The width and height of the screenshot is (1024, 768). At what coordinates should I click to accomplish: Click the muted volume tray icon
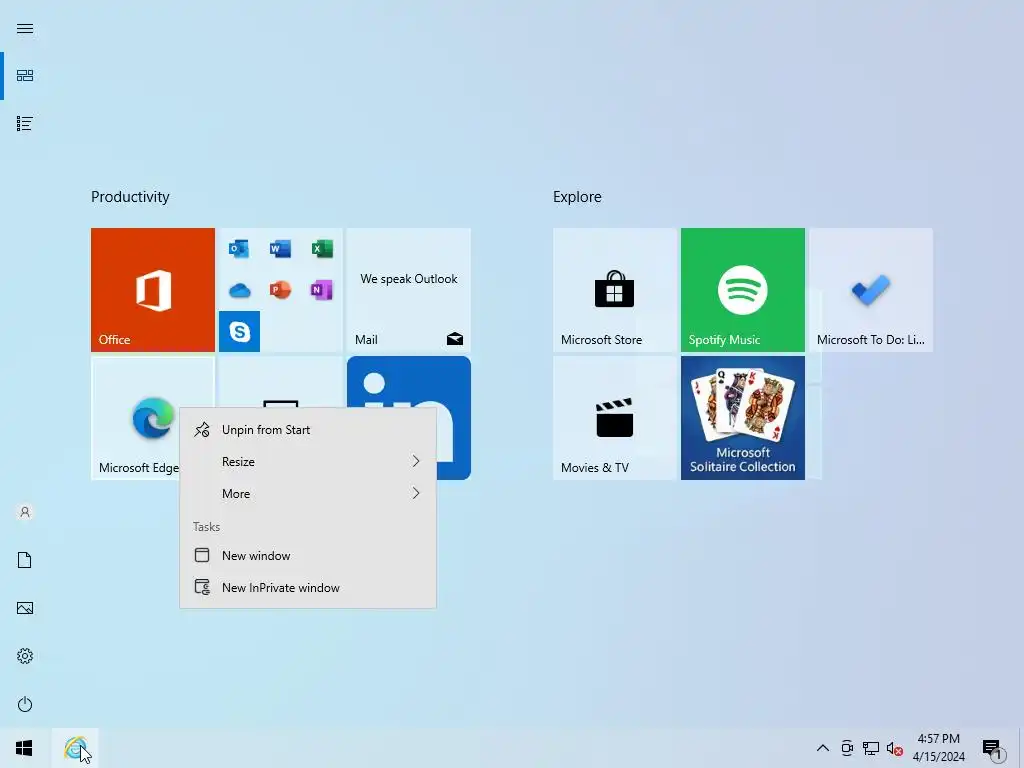click(895, 748)
